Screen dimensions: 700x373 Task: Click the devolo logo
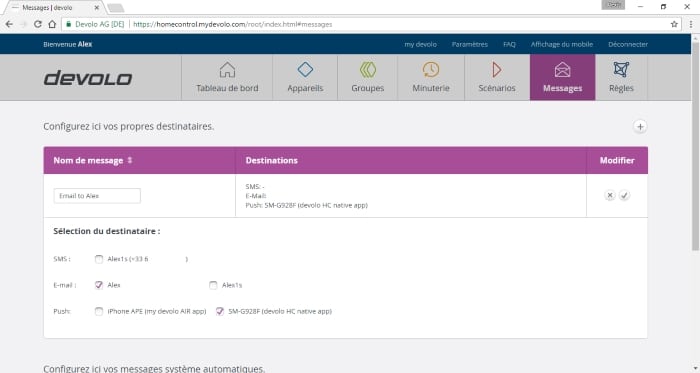point(88,78)
